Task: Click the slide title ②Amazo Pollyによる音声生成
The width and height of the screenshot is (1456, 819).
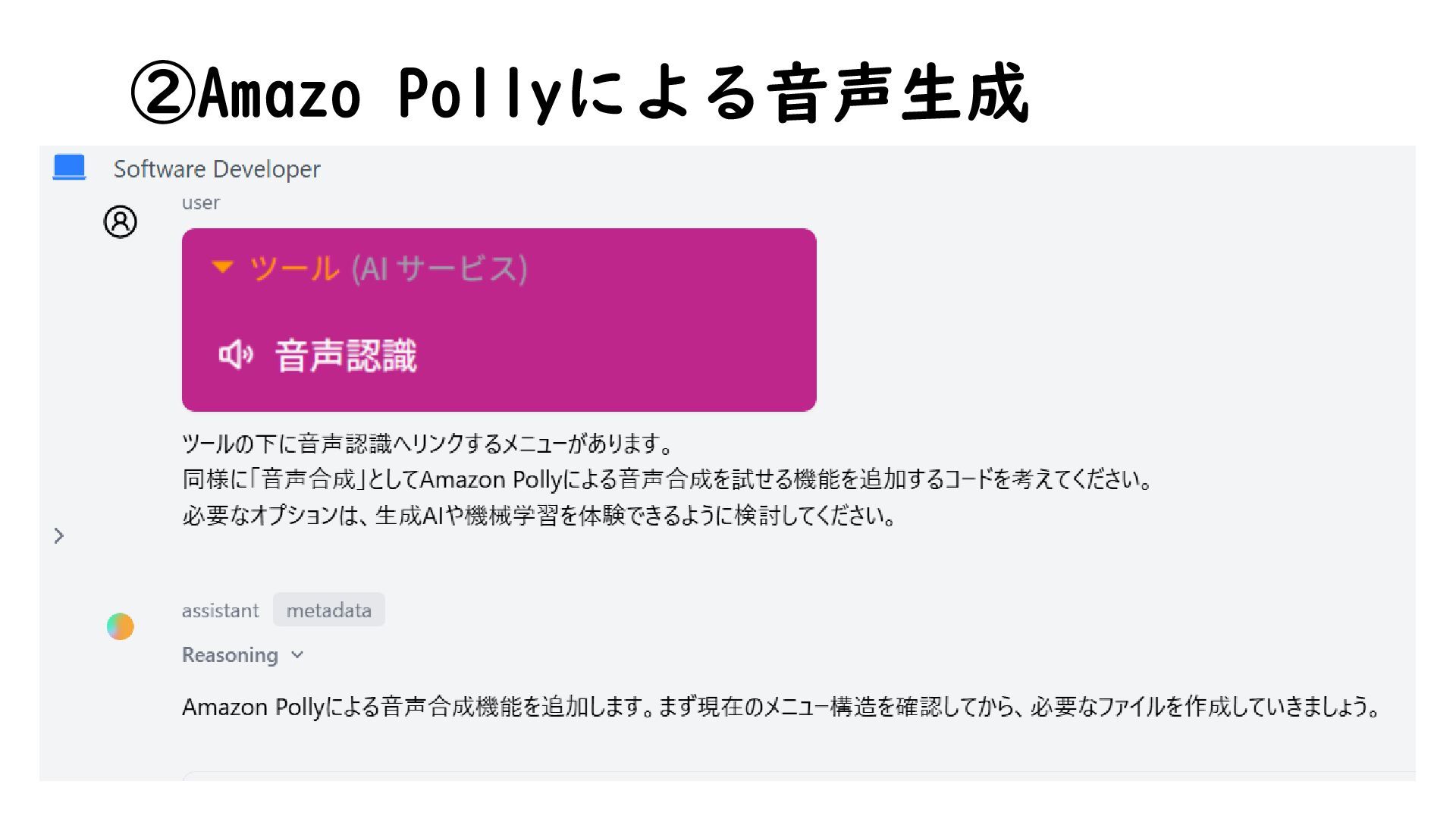Action: click(580, 93)
